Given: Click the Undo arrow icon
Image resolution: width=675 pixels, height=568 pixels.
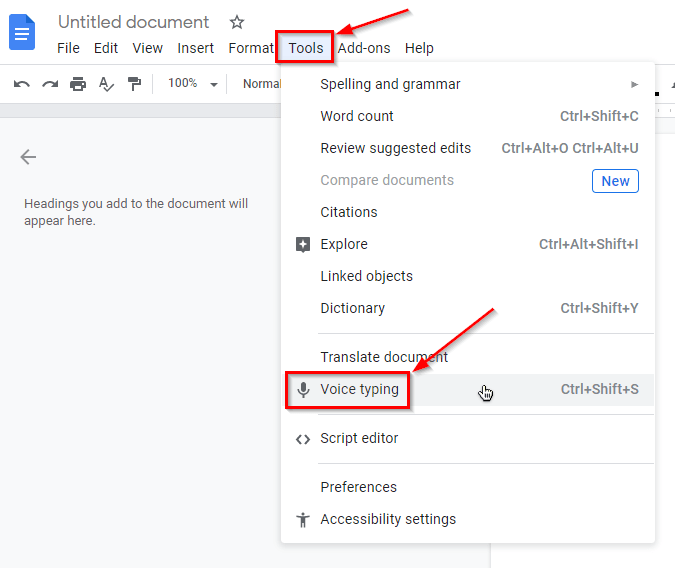Looking at the screenshot, I should click(x=22, y=84).
